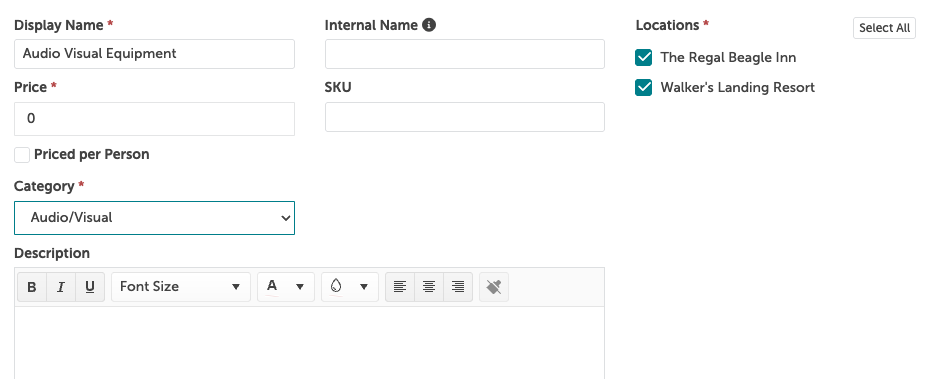This screenshot has height=379, width=930.
Task: Uncheck The Regal Beagle Inn location
Action: (644, 58)
